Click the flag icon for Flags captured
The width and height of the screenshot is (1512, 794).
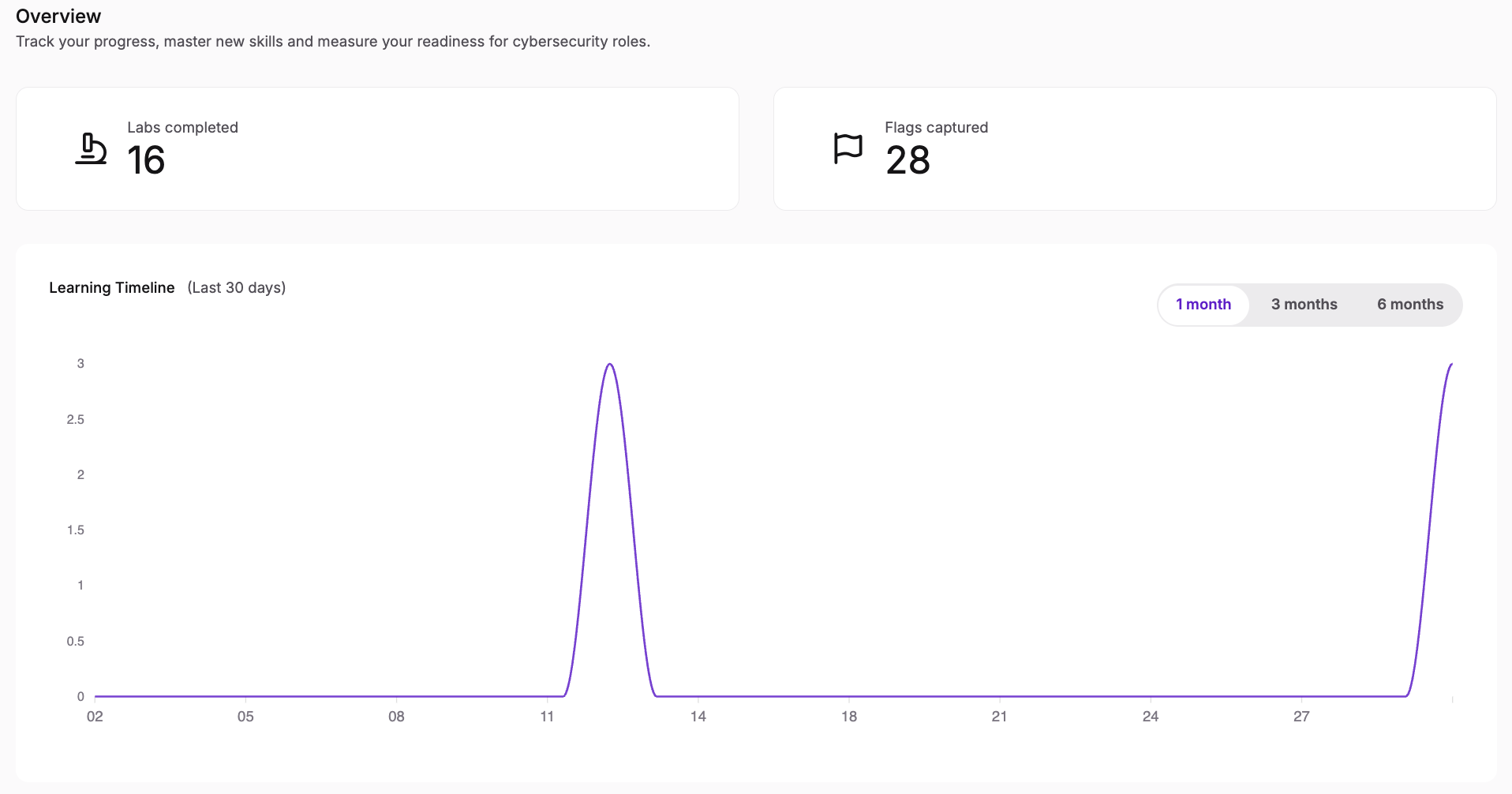[848, 148]
